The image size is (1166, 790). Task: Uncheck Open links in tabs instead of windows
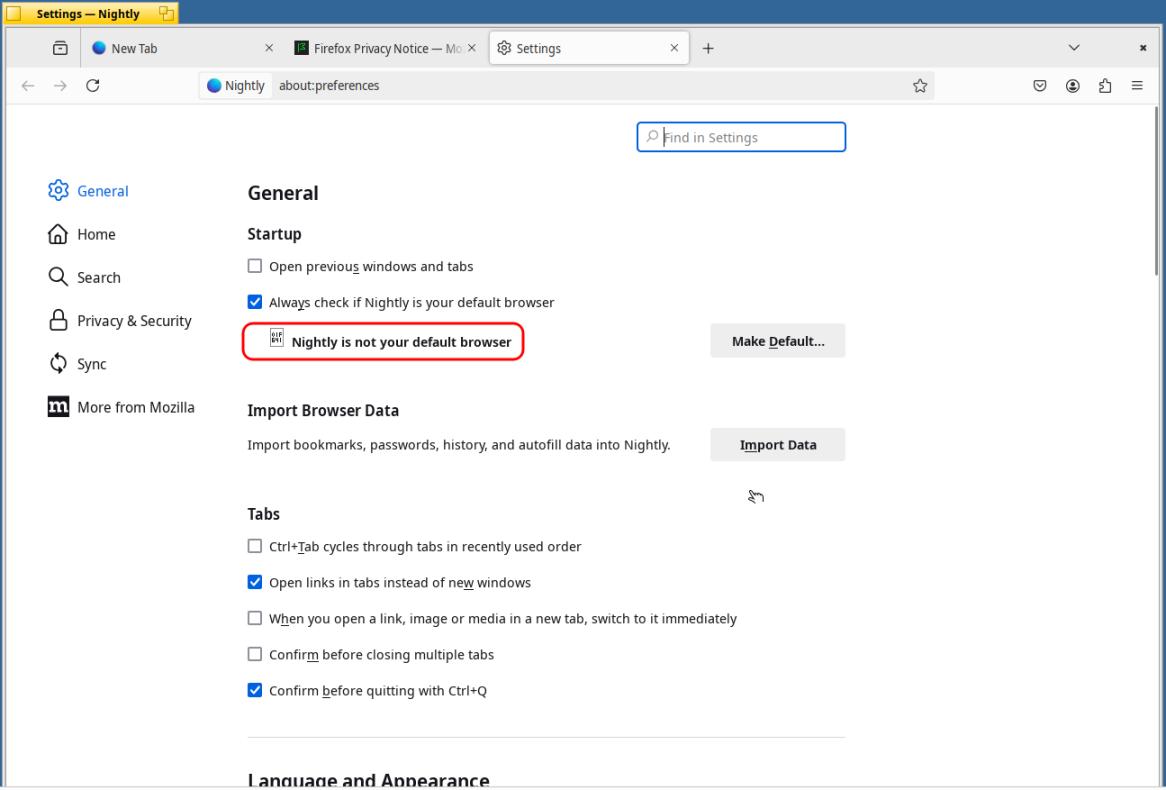255,582
